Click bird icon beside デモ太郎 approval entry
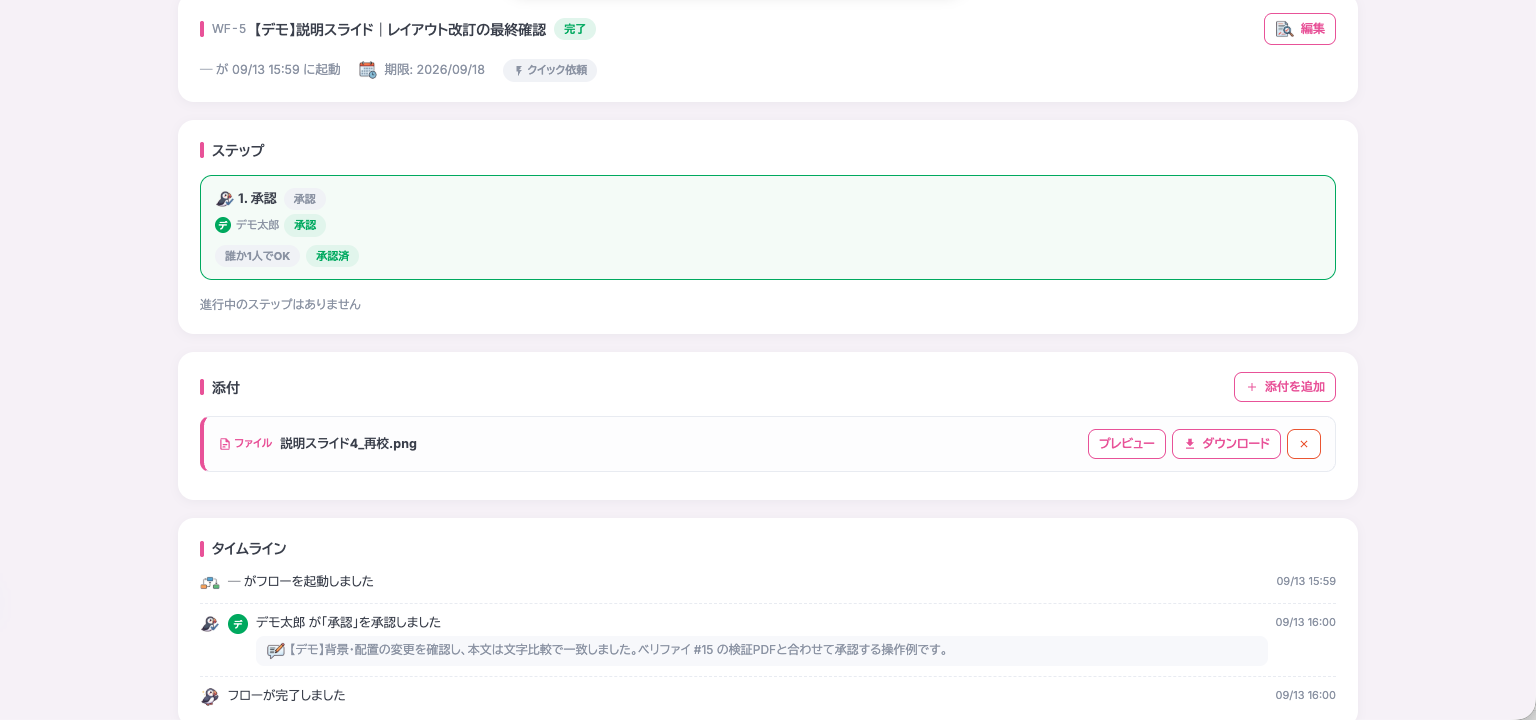 pyautogui.click(x=209, y=623)
